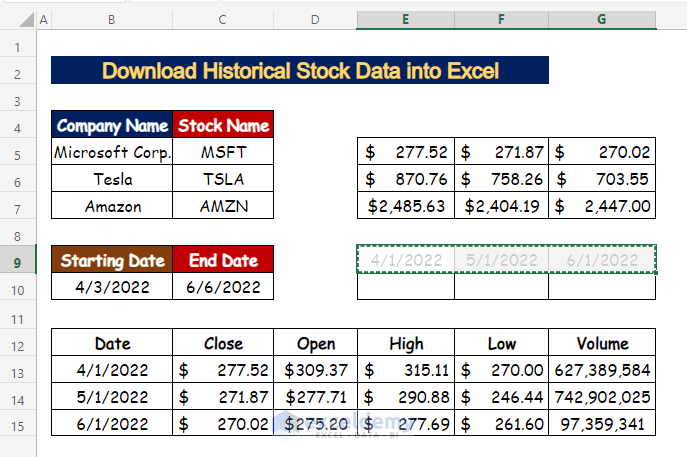Select the 'Close' table header
687x457 pixels.
[x=223, y=343]
